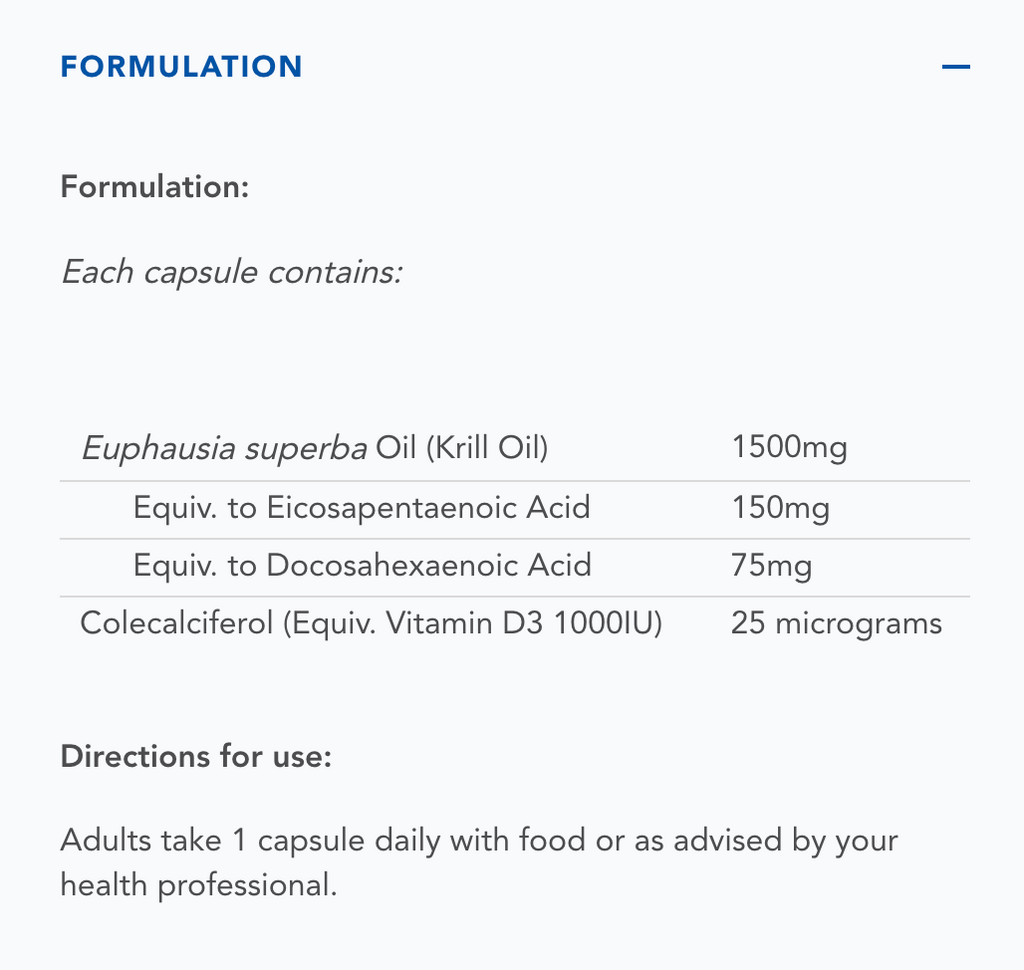1024x970 pixels.
Task: Click the '25 micrograms' amount value
Action: (836, 624)
